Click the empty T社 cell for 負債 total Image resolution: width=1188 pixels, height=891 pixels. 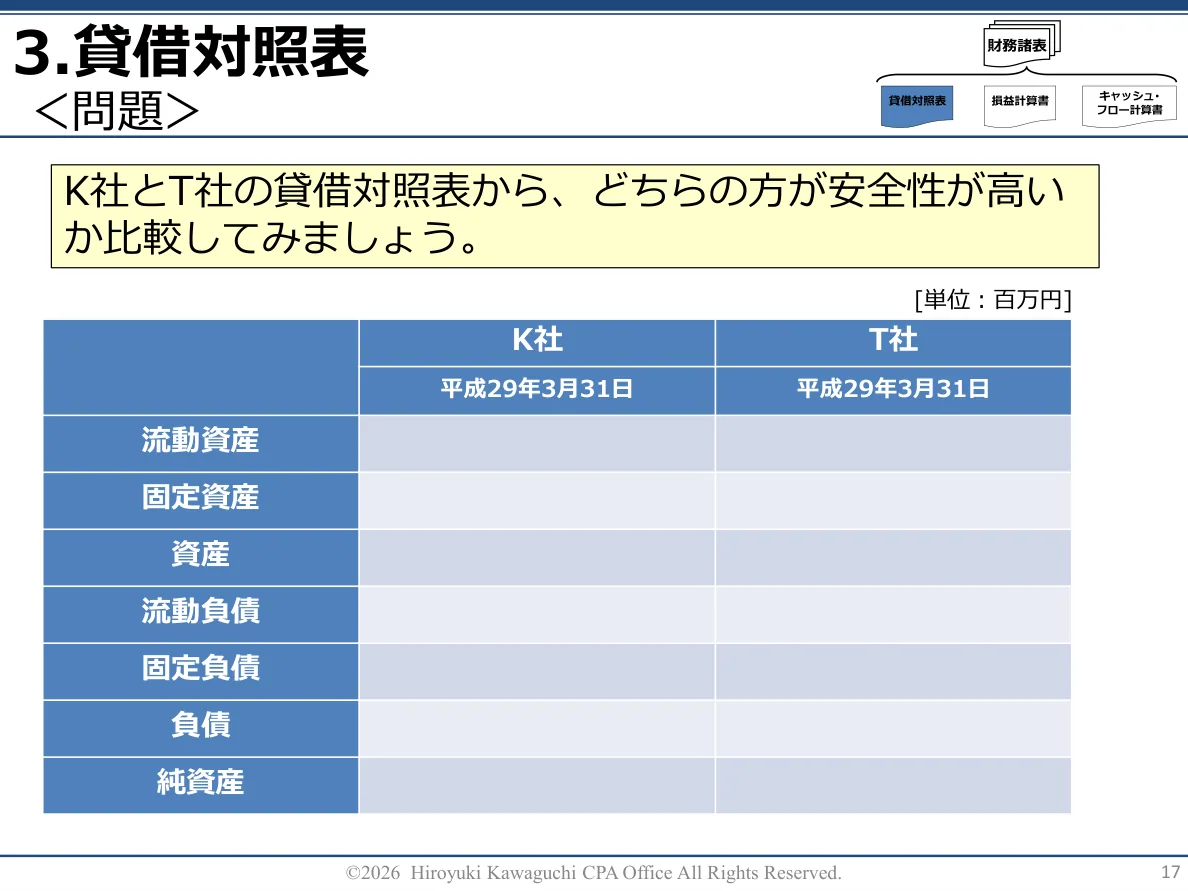tap(893, 728)
